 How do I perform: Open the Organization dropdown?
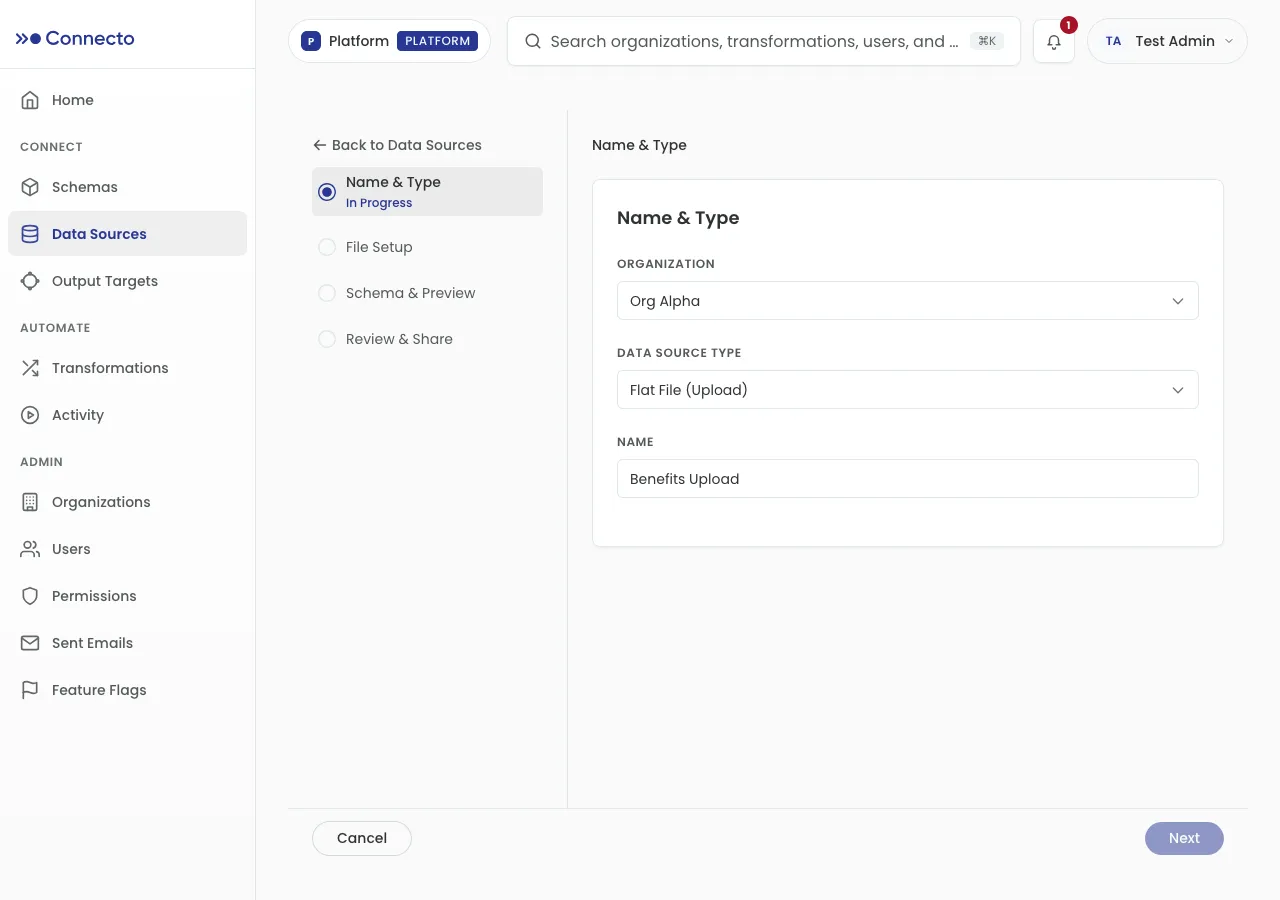click(x=908, y=301)
